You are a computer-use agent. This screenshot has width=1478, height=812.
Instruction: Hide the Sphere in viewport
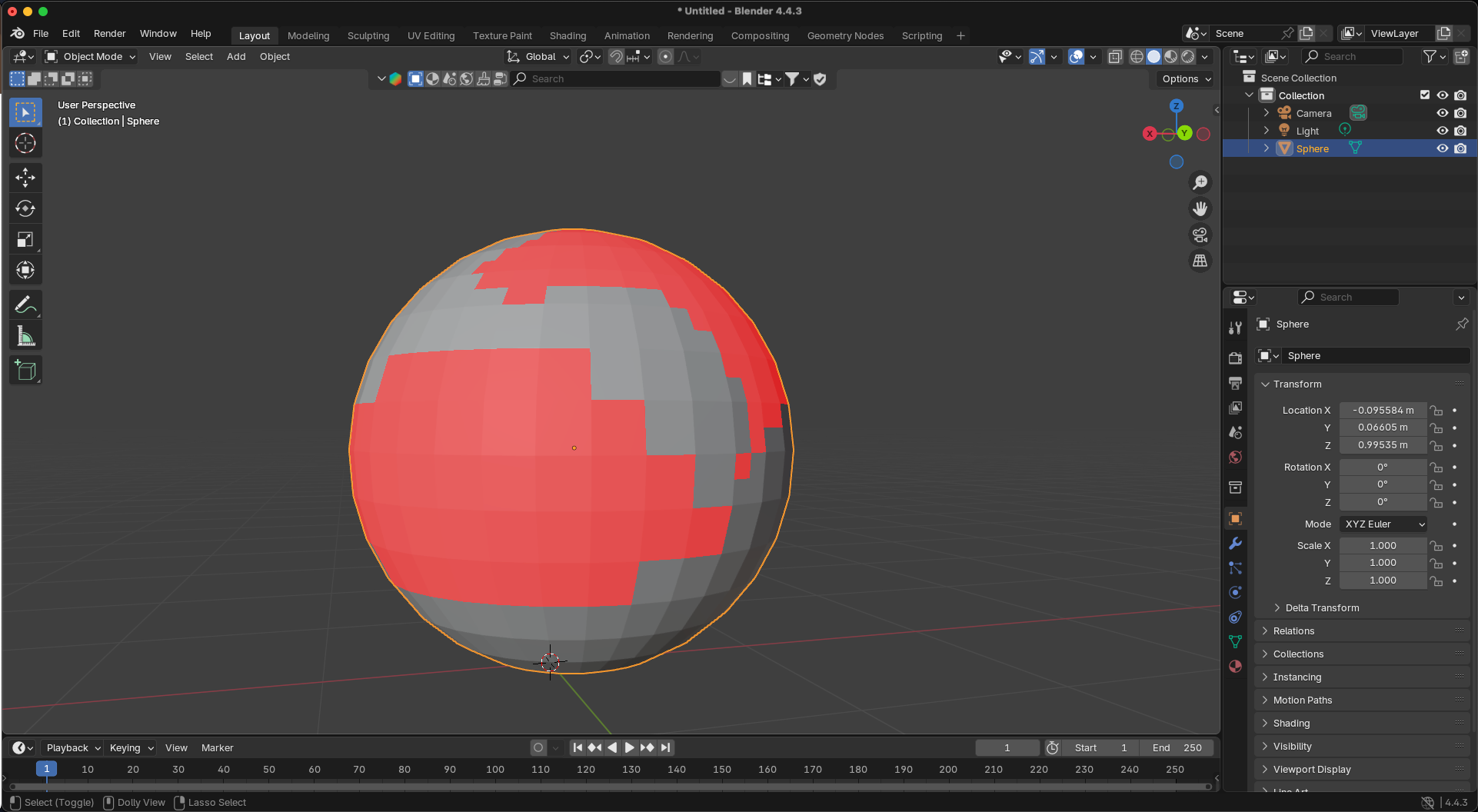point(1443,148)
